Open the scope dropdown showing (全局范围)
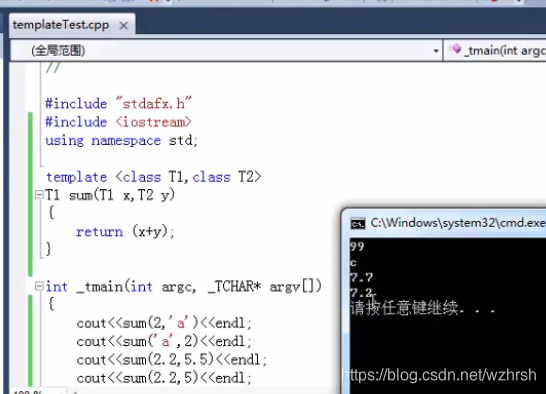This screenshot has height=394, width=546. 226,51
